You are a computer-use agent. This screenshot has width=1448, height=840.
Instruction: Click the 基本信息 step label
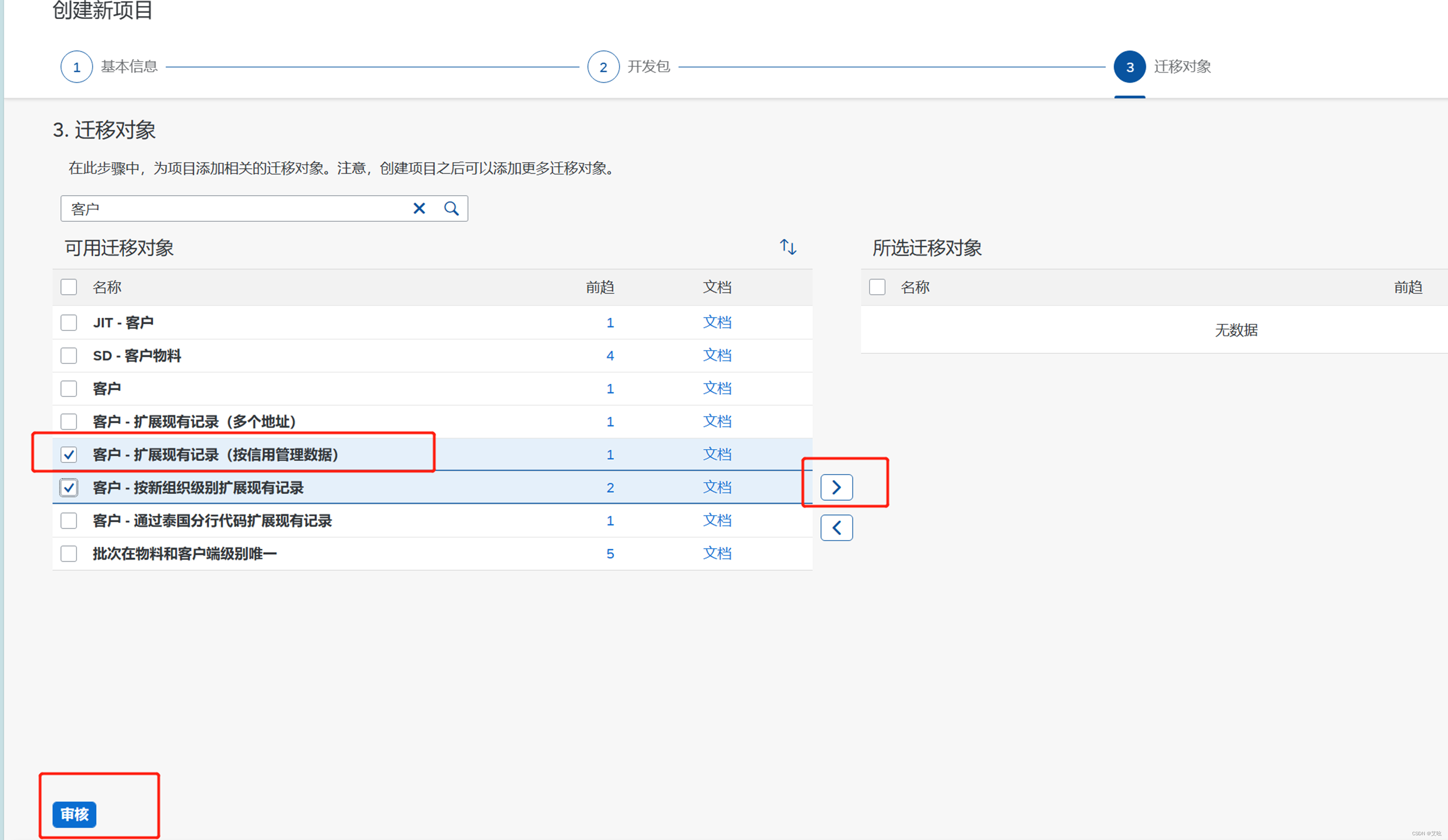point(129,67)
